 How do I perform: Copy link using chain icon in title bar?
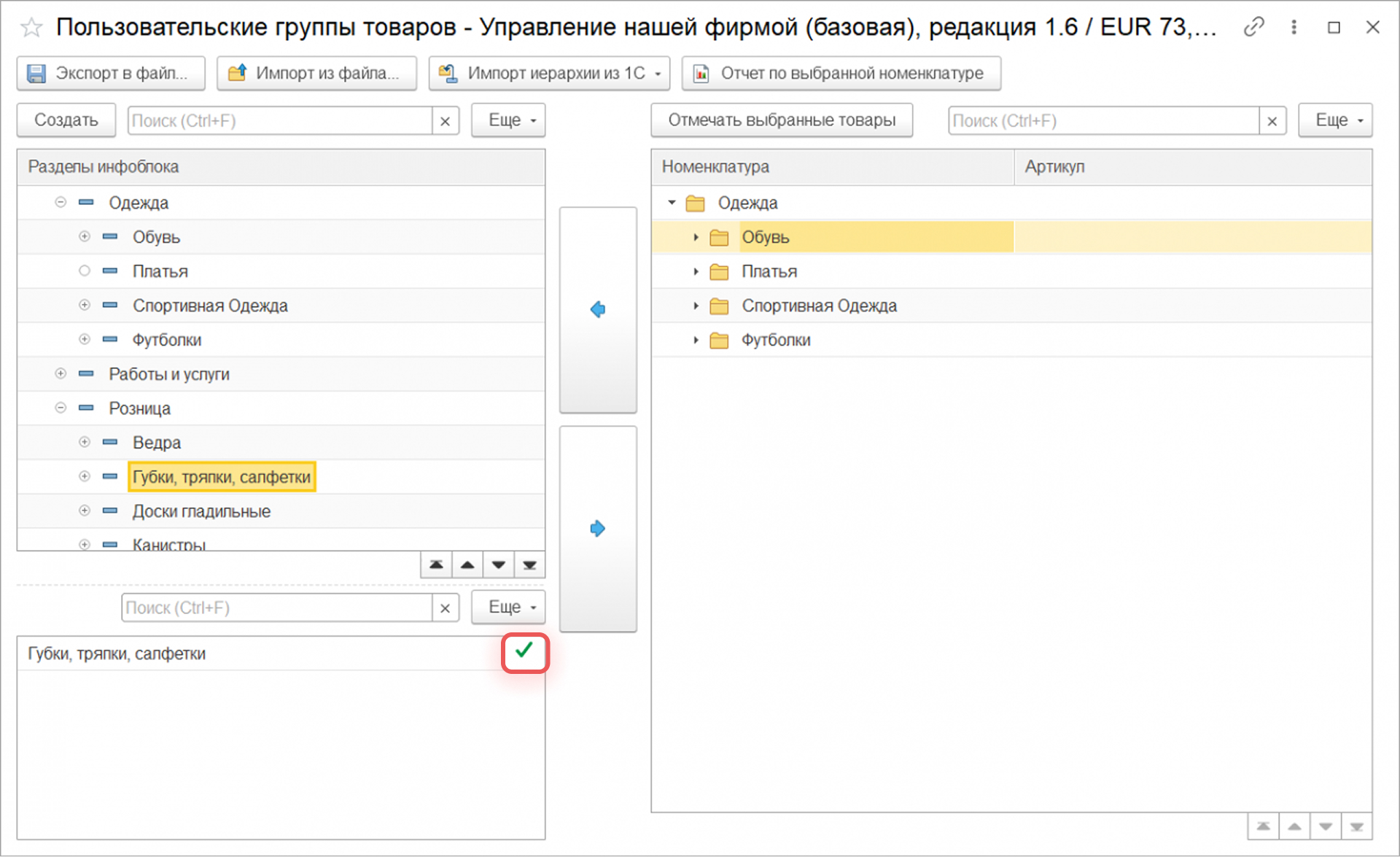pyautogui.click(x=1253, y=27)
